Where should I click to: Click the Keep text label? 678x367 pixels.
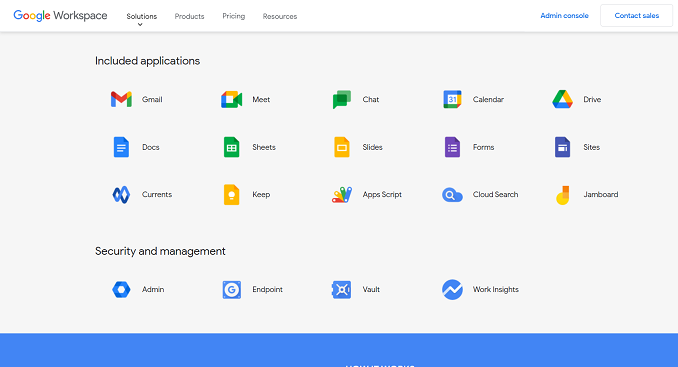click(261, 195)
